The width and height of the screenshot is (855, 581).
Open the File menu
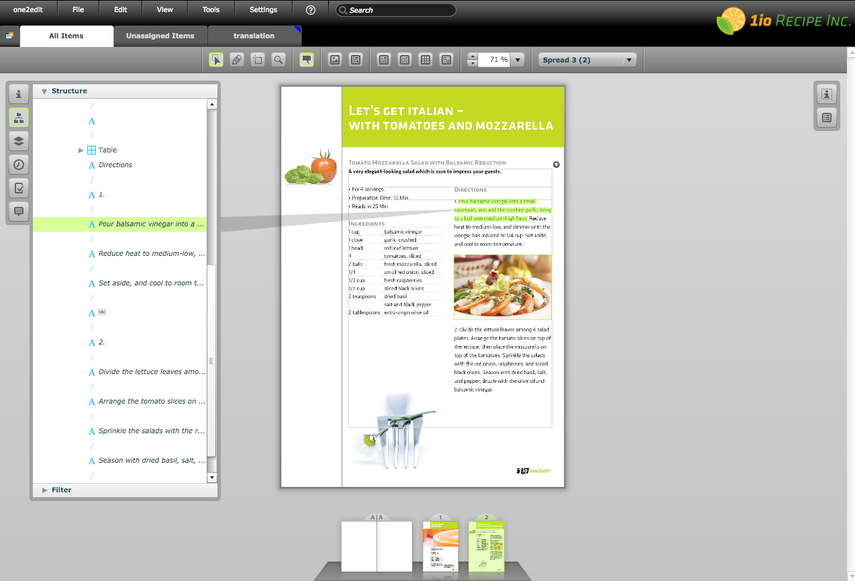[x=78, y=10]
